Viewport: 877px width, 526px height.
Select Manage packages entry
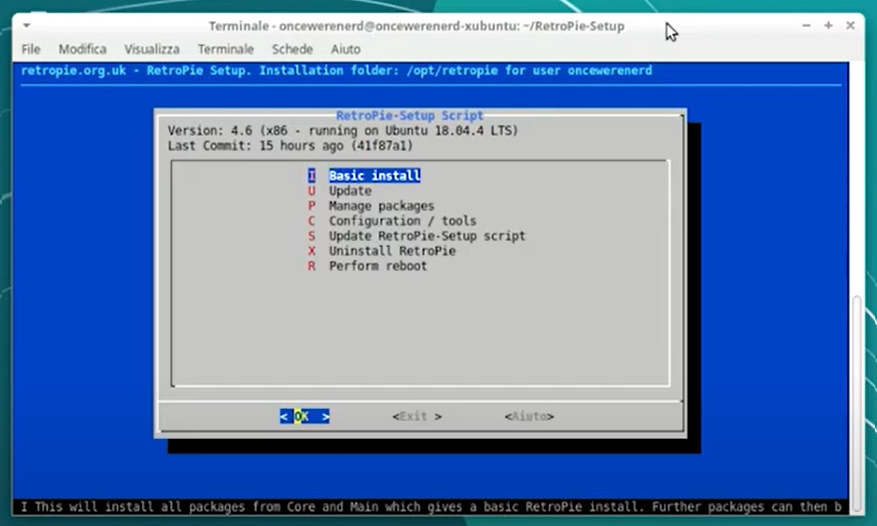pos(381,206)
